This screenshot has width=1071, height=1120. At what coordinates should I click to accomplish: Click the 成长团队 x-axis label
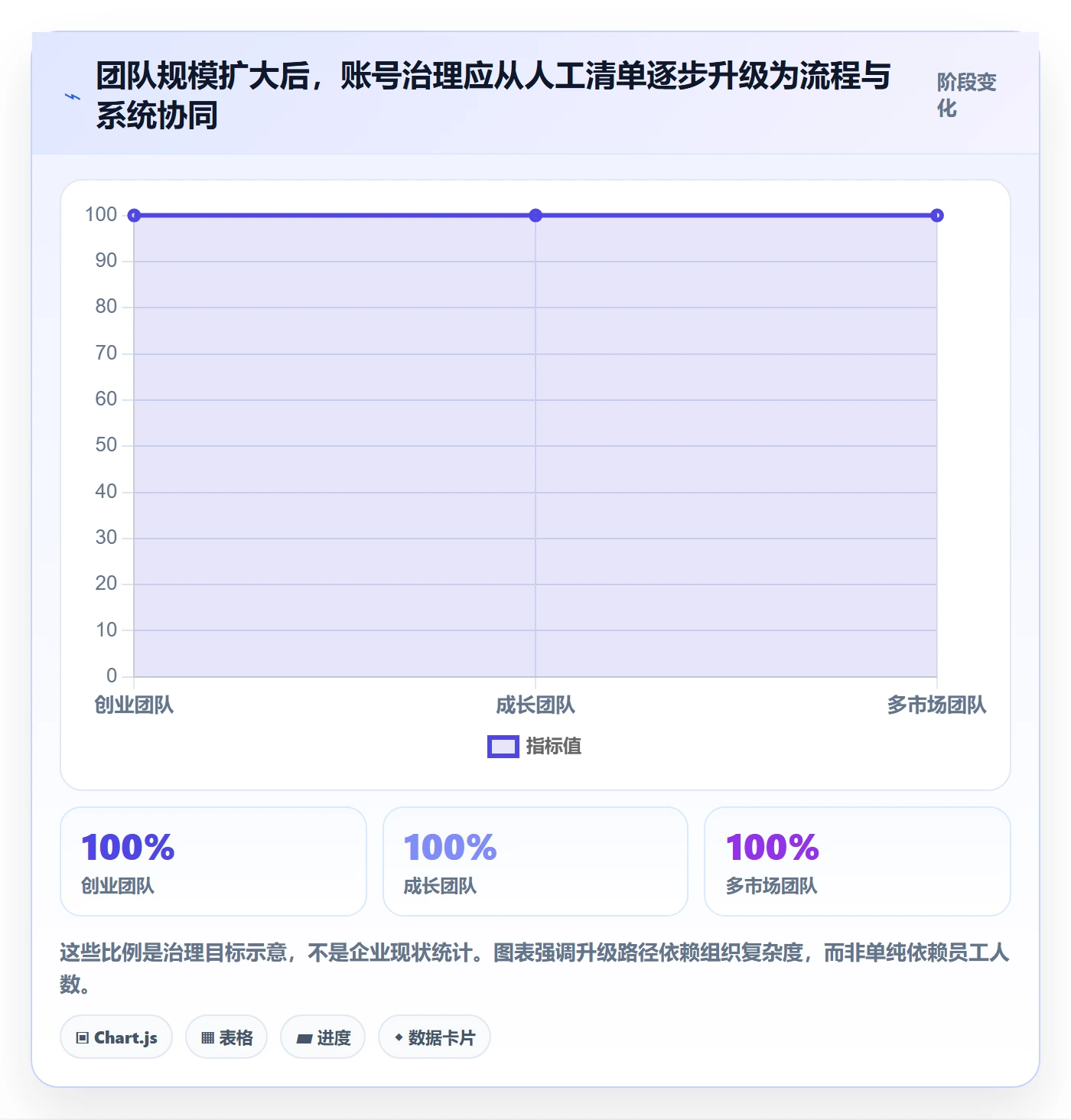[535, 705]
